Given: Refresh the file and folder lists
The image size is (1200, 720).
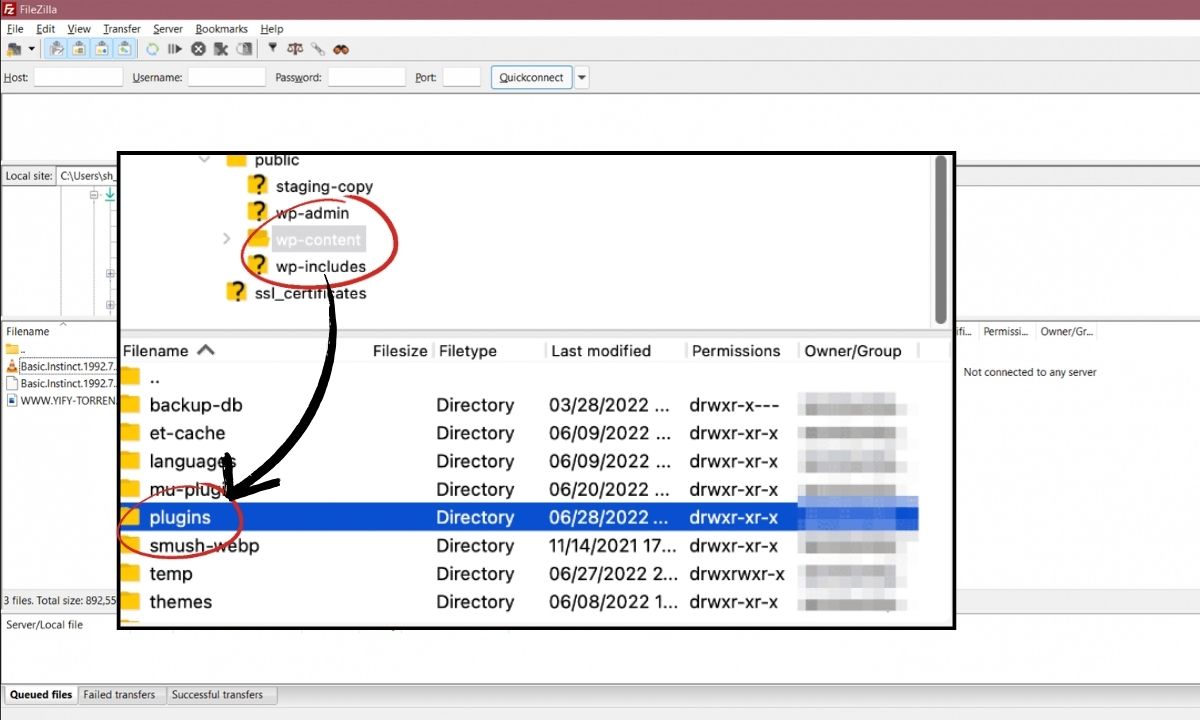Looking at the screenshot, I should 152,49.
